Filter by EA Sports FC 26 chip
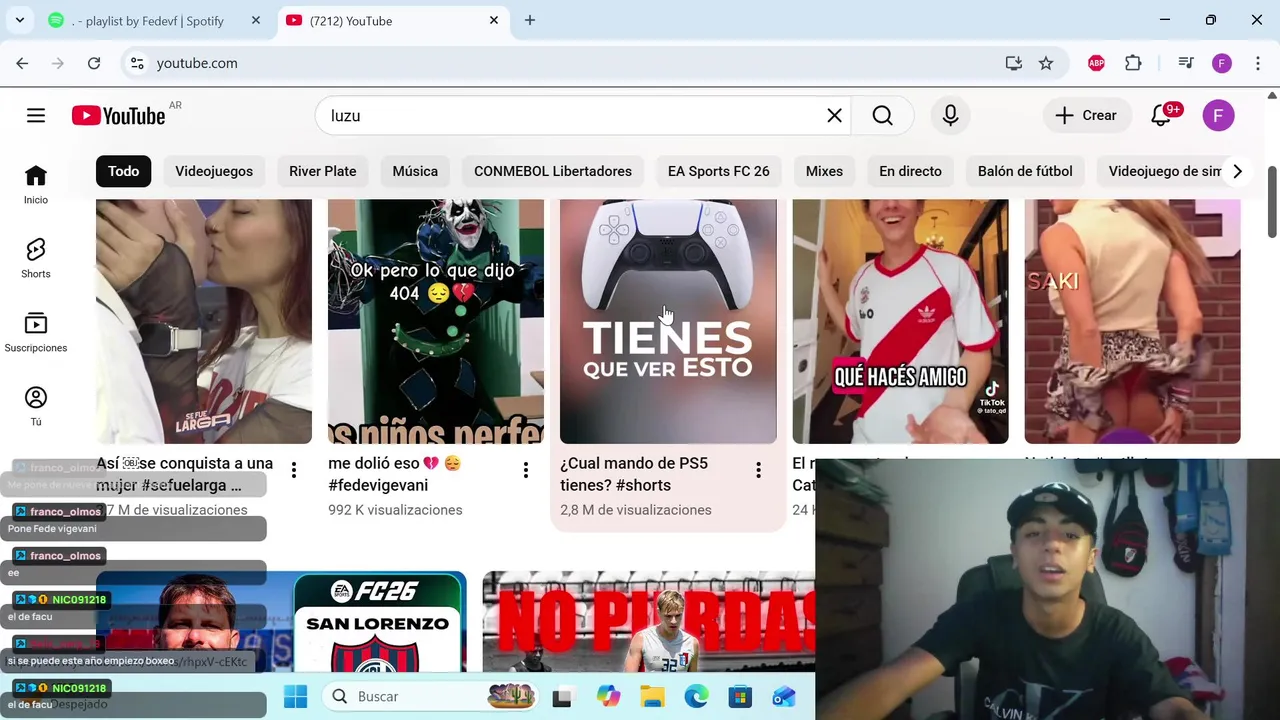 click(719, 171)
